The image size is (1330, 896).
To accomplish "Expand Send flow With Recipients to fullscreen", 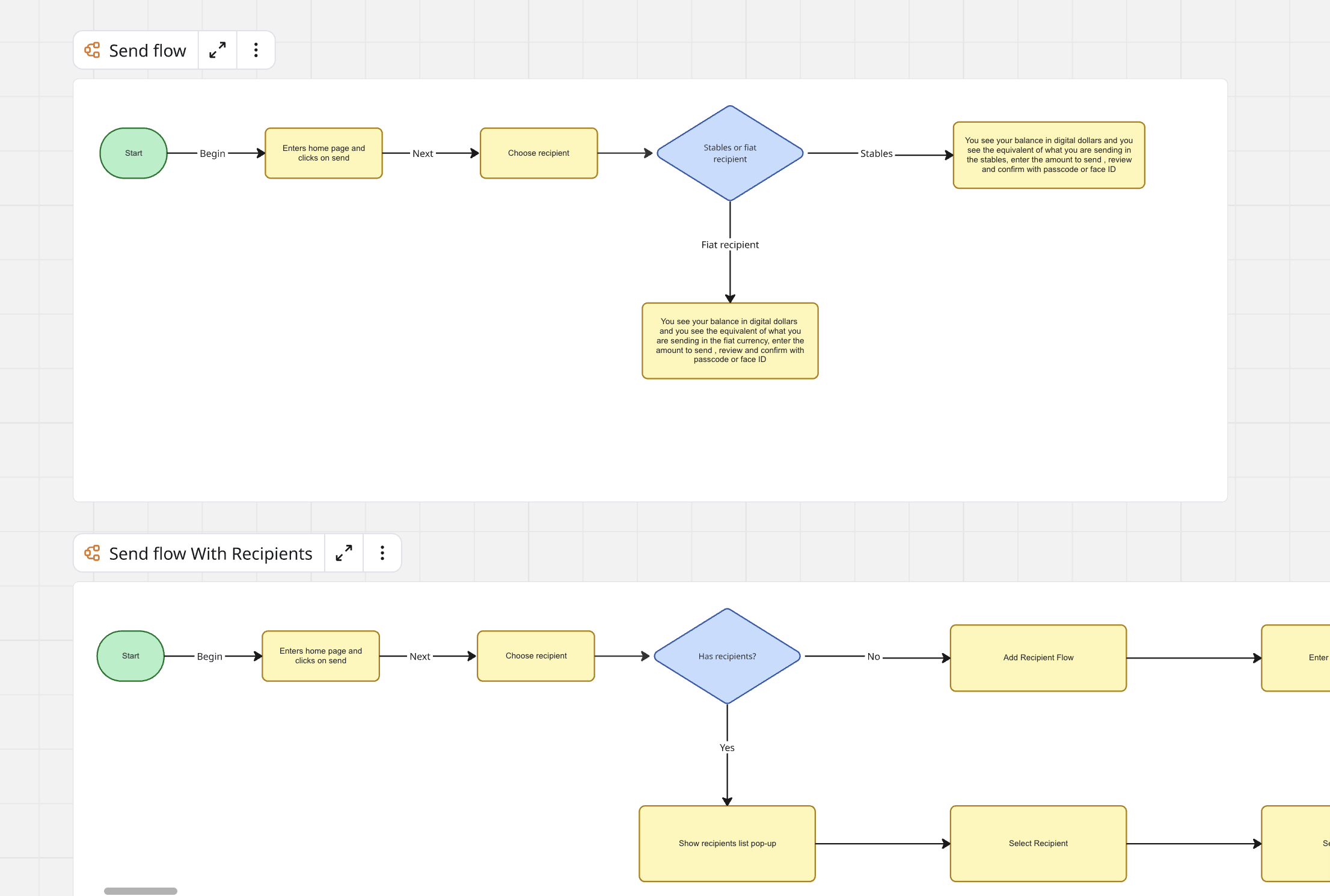I will pyautogui.click(x=344, y=553).
